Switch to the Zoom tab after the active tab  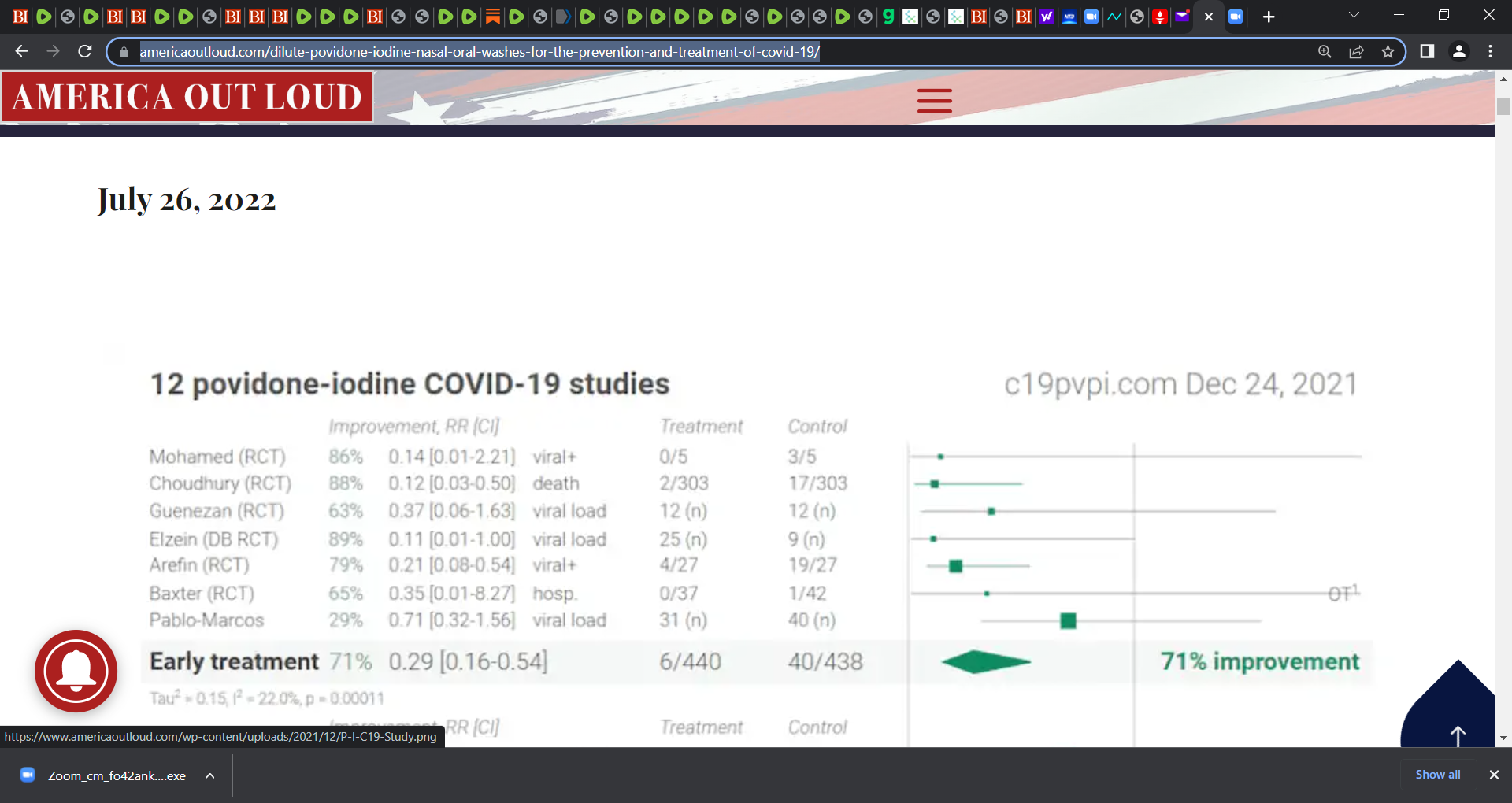tap(1236, 17)
